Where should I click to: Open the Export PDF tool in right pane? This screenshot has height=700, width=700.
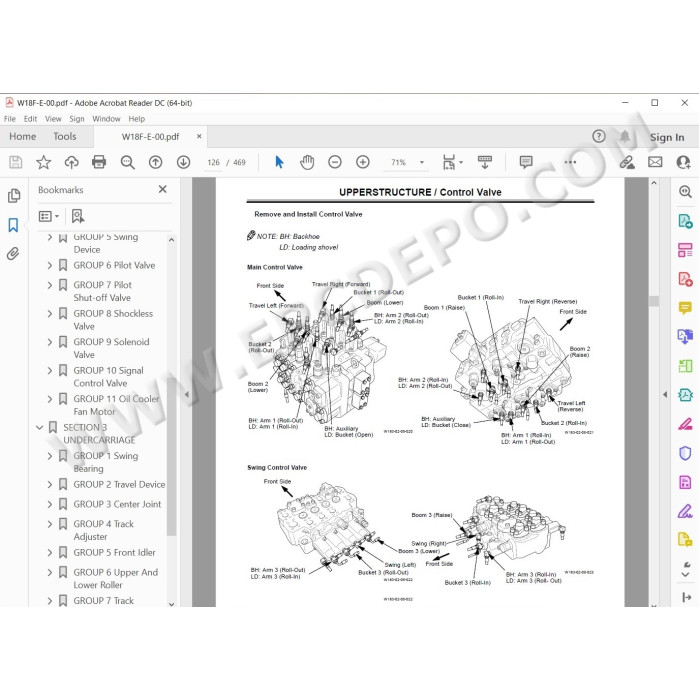[685, 221]
